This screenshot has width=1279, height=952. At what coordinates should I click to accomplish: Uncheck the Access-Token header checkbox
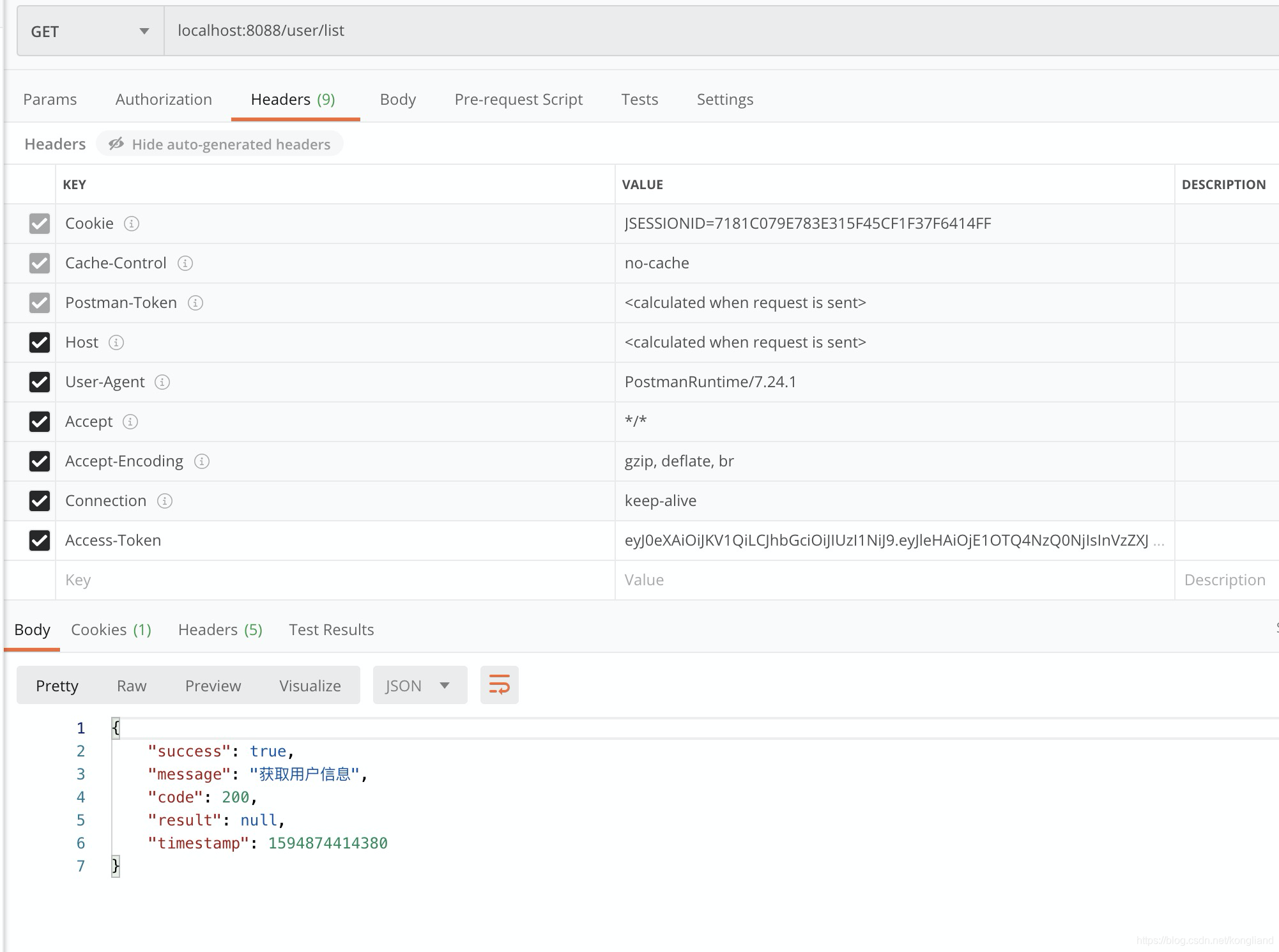[x=40, y=541]
